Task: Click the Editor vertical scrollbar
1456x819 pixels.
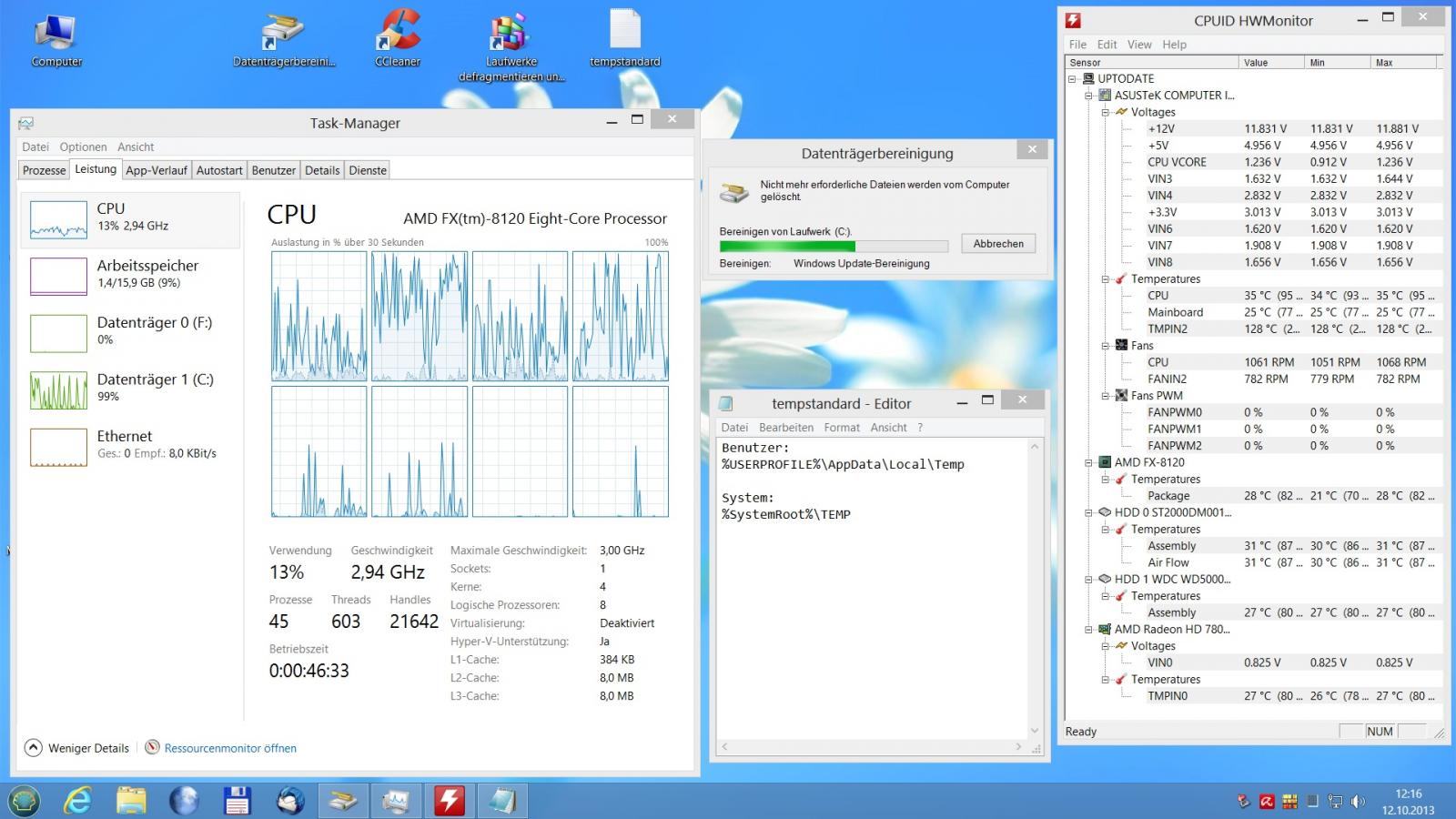Action: click(x=1035, y=588)
